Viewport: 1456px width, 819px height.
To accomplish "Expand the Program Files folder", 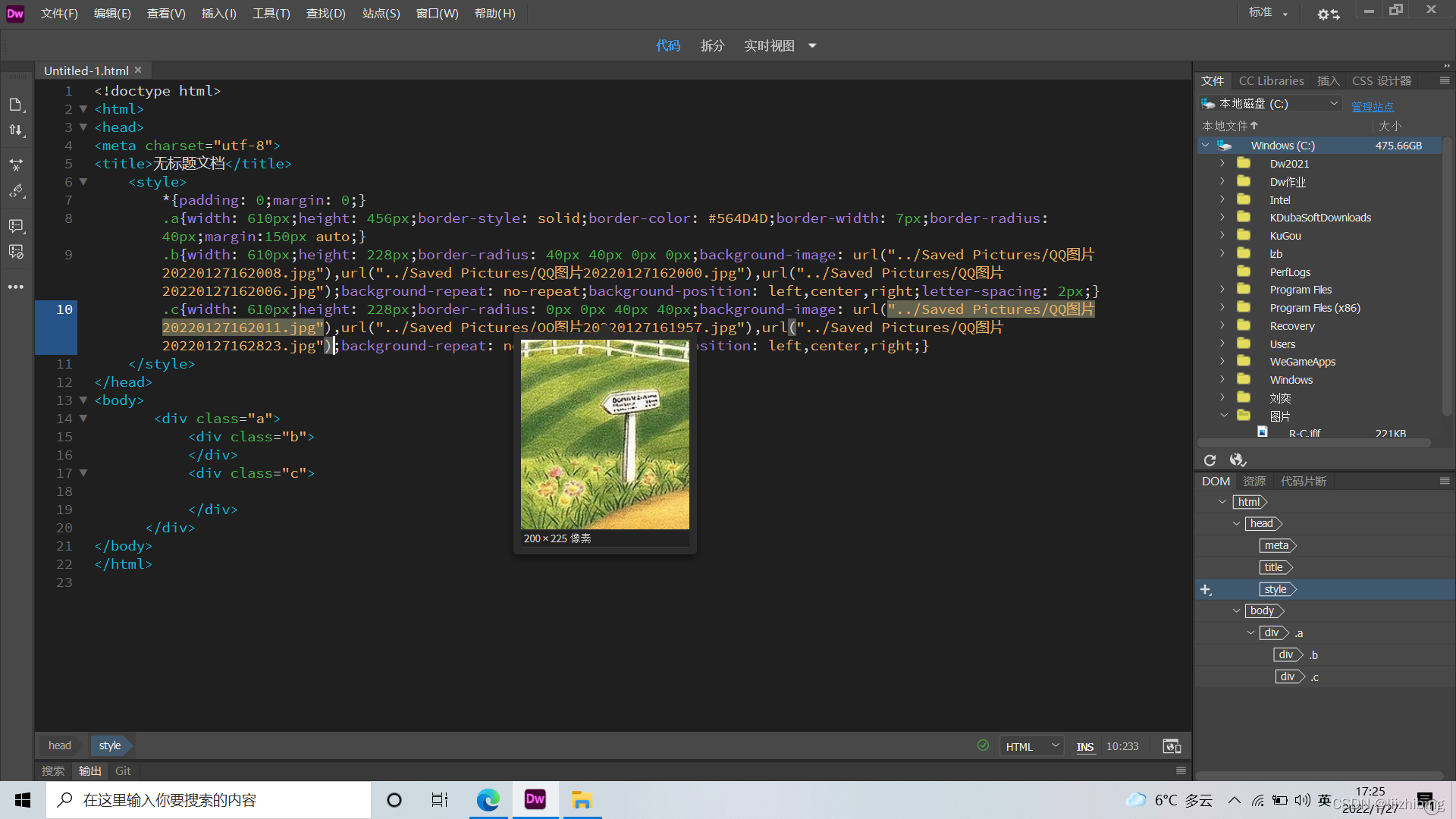I will tap(1222, 290).
